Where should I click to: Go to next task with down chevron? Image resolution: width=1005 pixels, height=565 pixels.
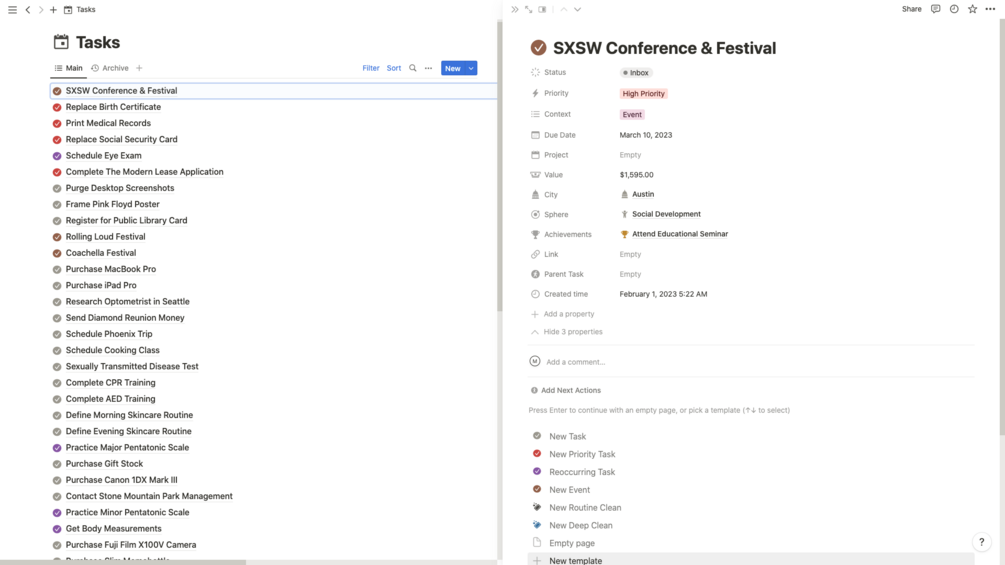point(577,10)
